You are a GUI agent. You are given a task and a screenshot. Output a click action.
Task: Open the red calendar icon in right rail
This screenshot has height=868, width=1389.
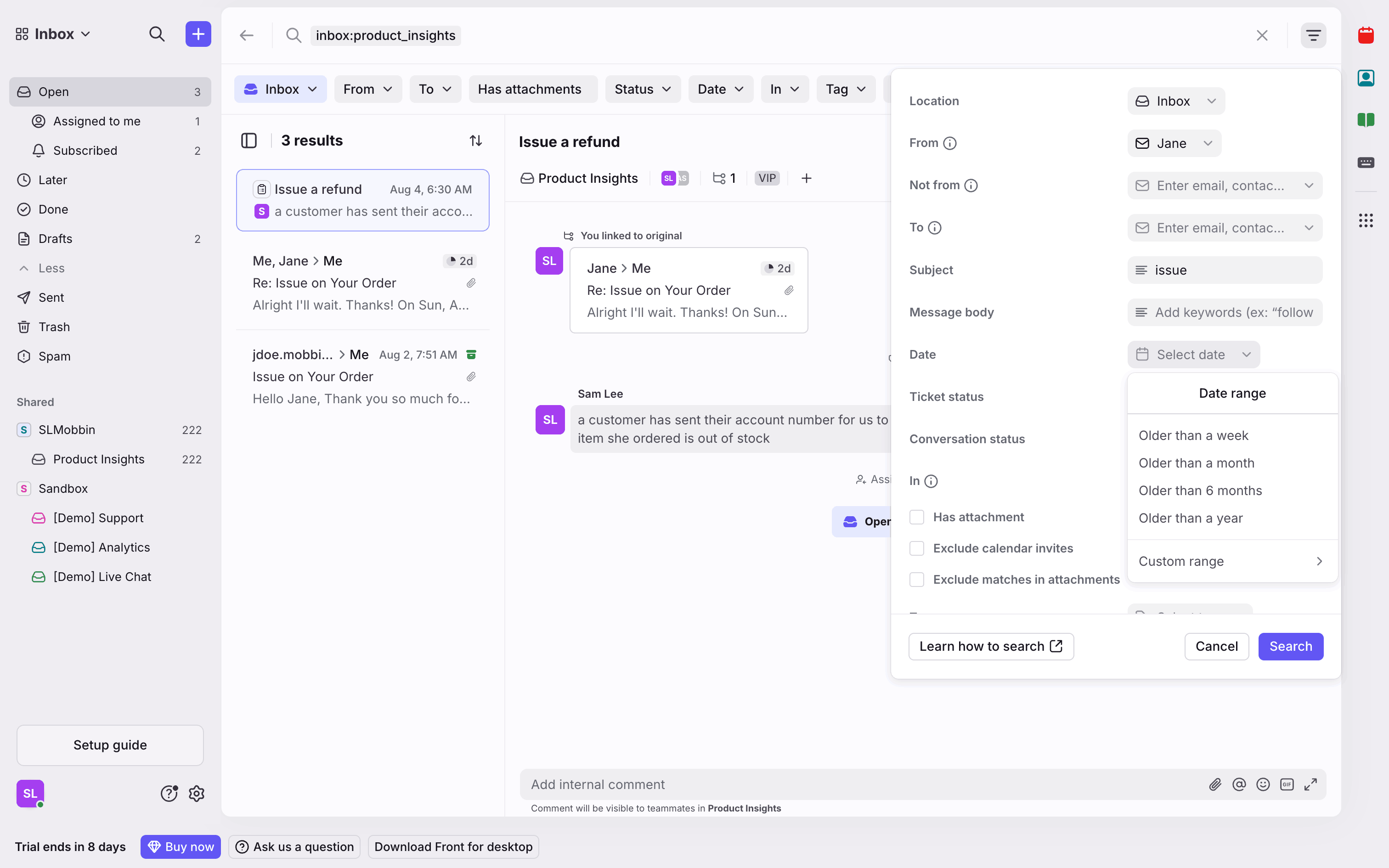pos(1366,36)
